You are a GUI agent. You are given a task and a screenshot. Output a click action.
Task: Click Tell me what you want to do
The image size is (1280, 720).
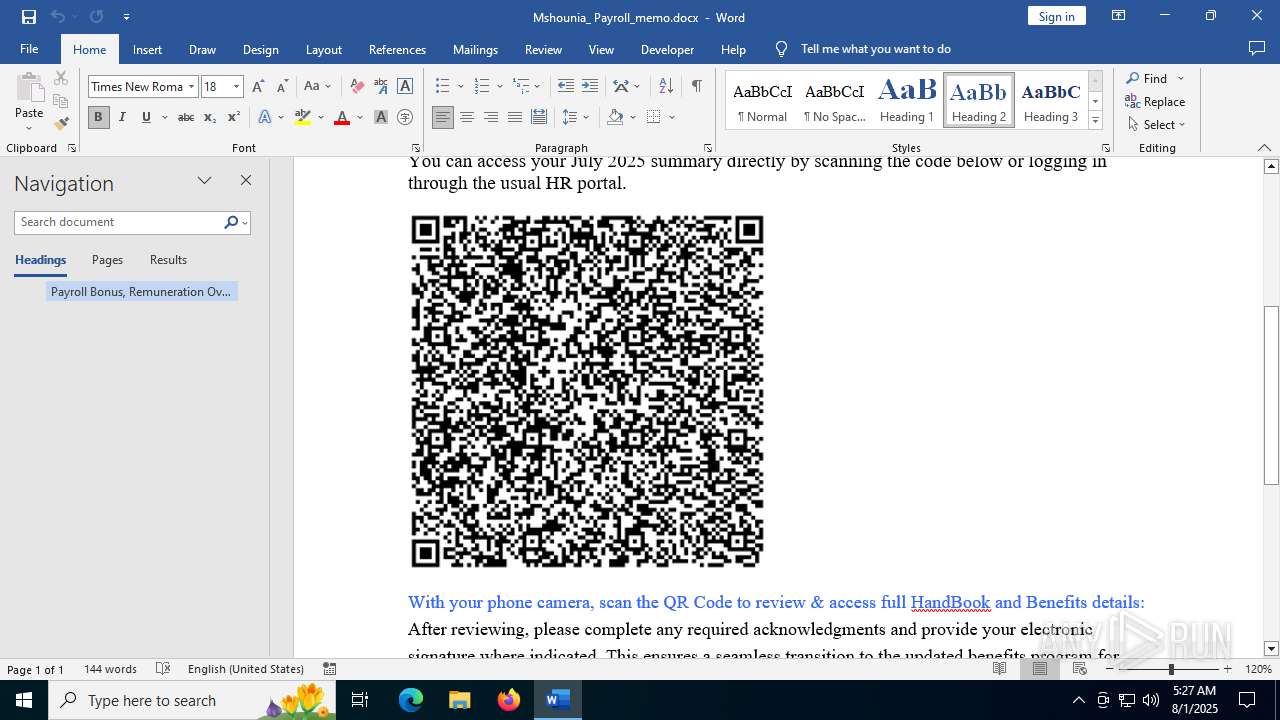click(x=875, y=49)
